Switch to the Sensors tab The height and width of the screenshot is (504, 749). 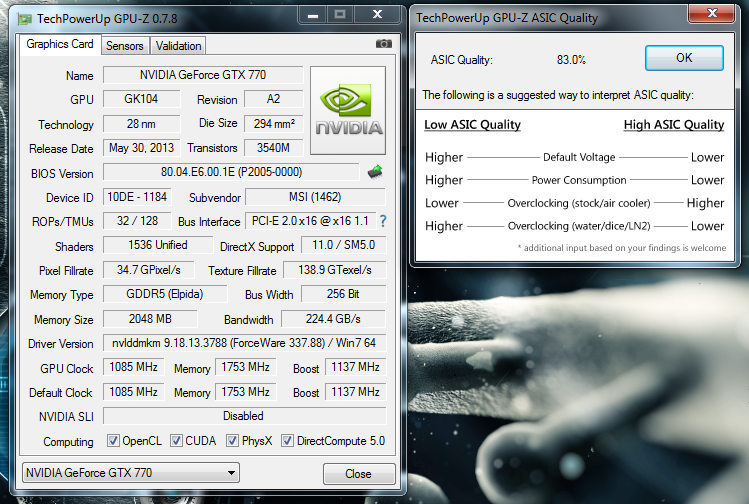(x=125, y=46)
